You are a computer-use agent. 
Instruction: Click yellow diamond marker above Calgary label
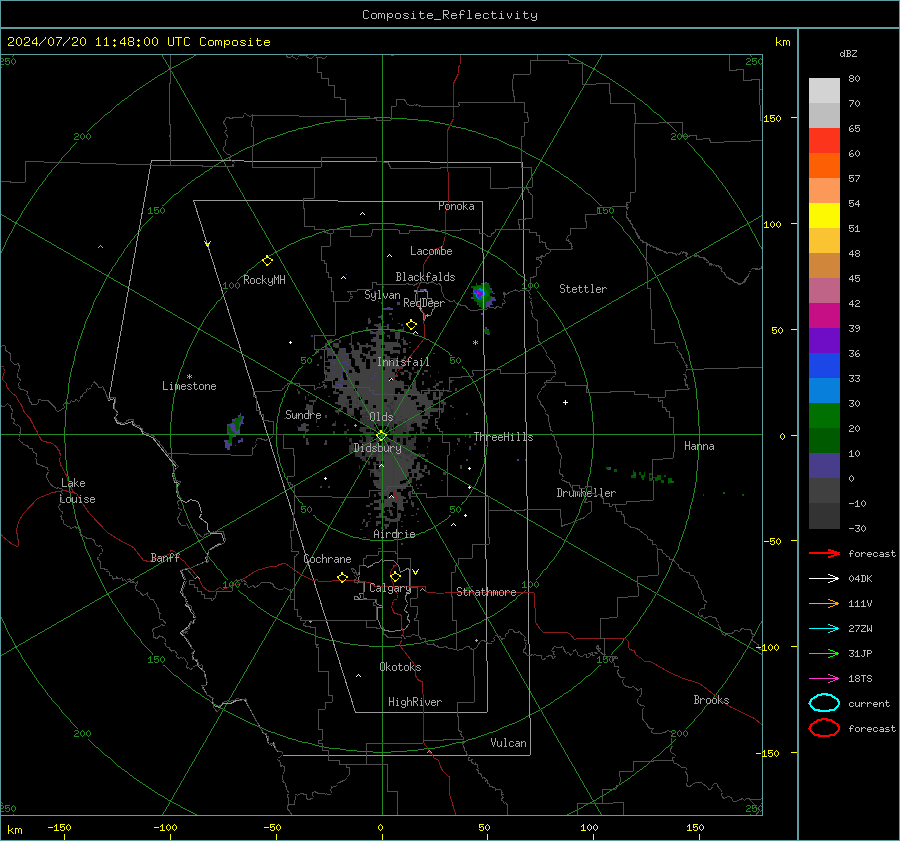(x=395, y=576)
